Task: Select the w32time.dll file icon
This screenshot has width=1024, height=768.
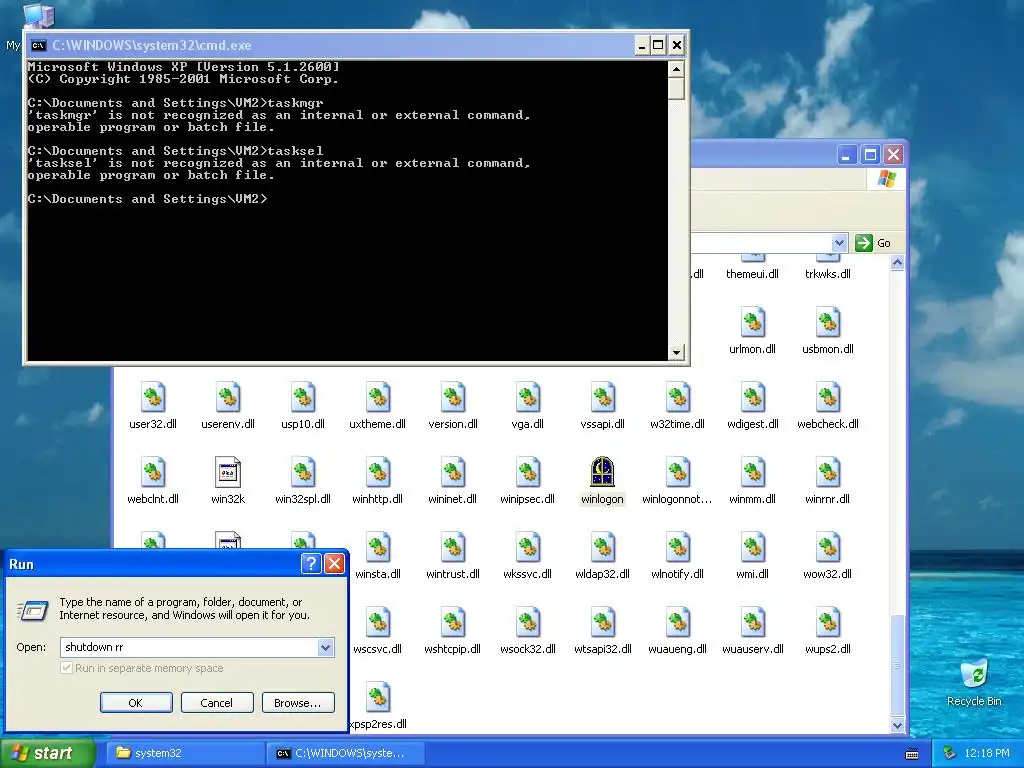Action: pos(678,398)
